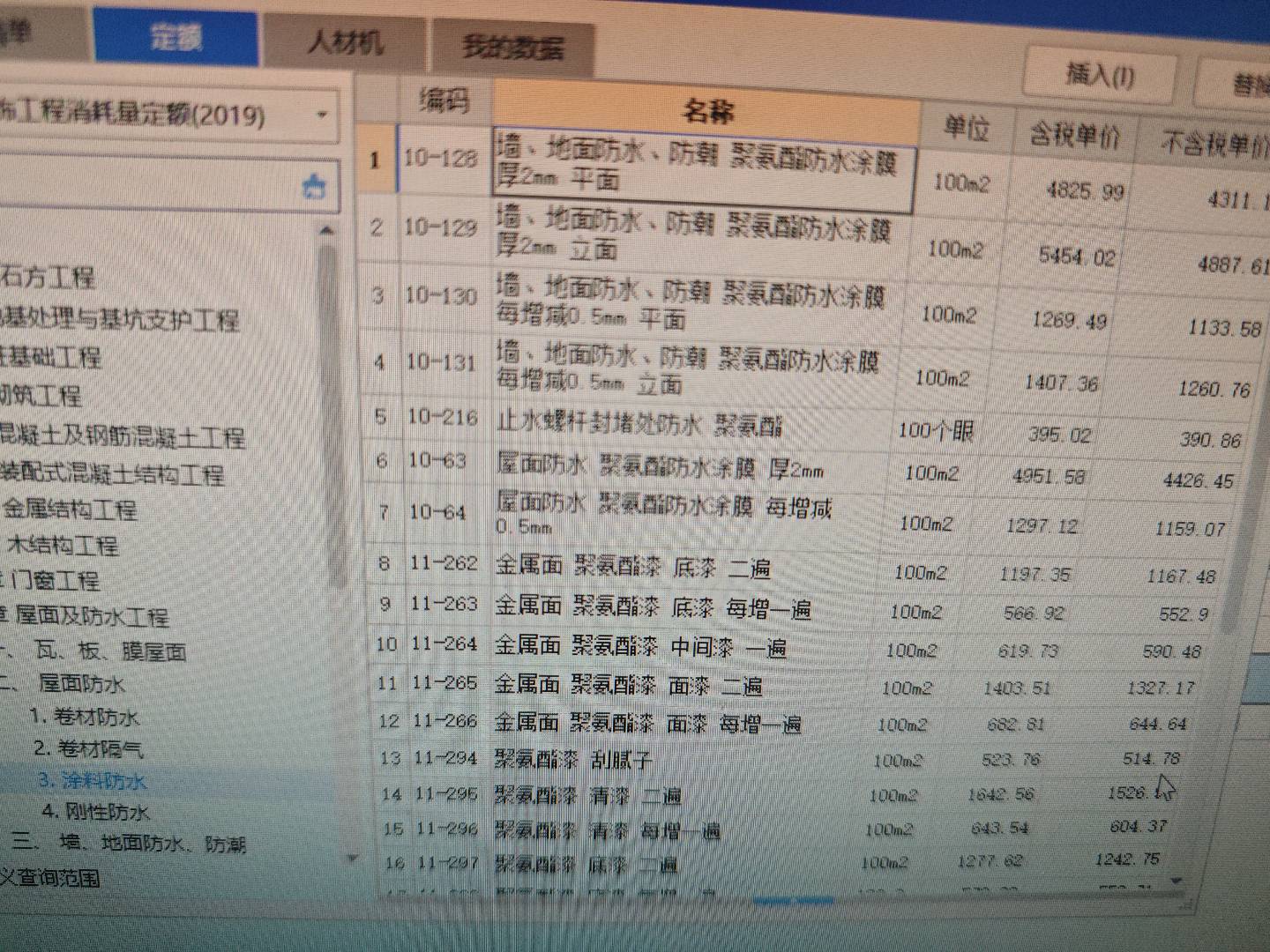Select 屋面及防水工程 tree node
1270x952 pixels.
pyautogui.click(x=91, y=615)
